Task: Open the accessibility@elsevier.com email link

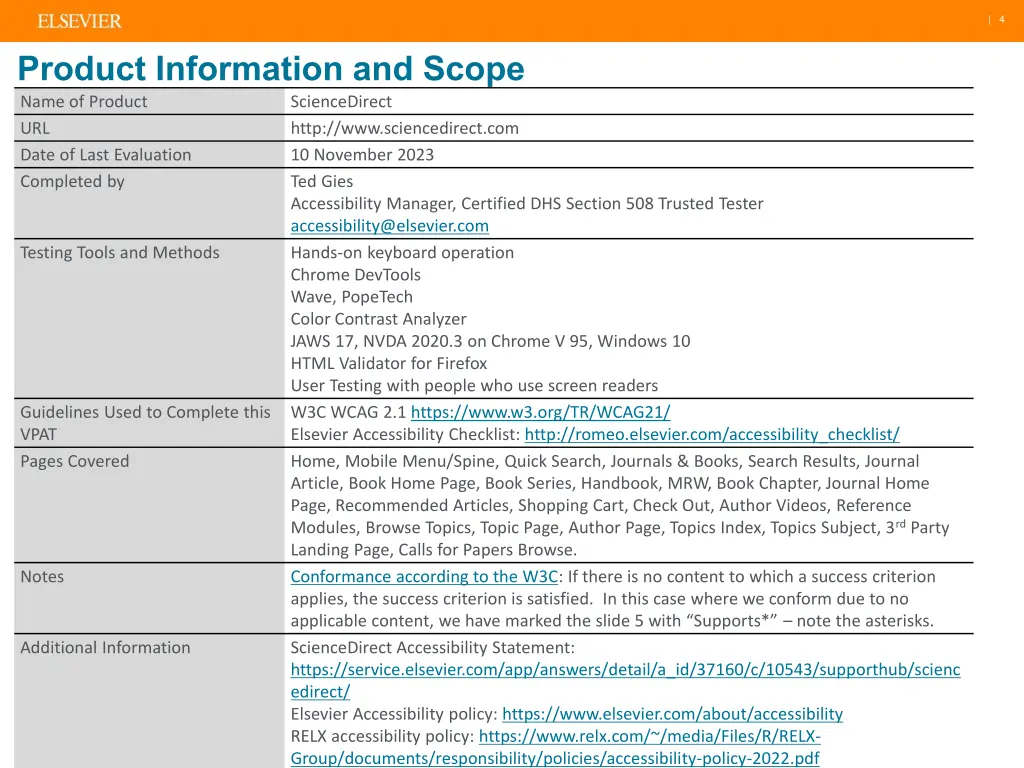Action: pyautogui.click(x=389, y=226)
